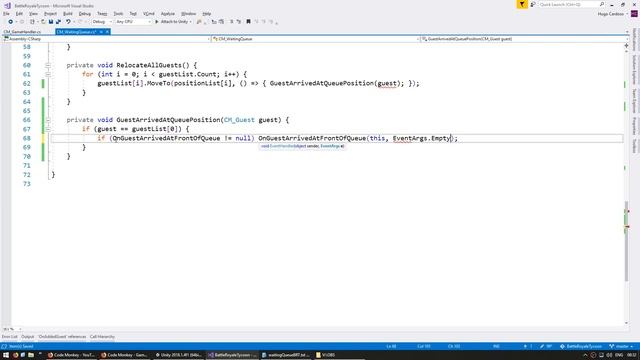Open the File menu
640x360 pixels.
coord(6,13)
